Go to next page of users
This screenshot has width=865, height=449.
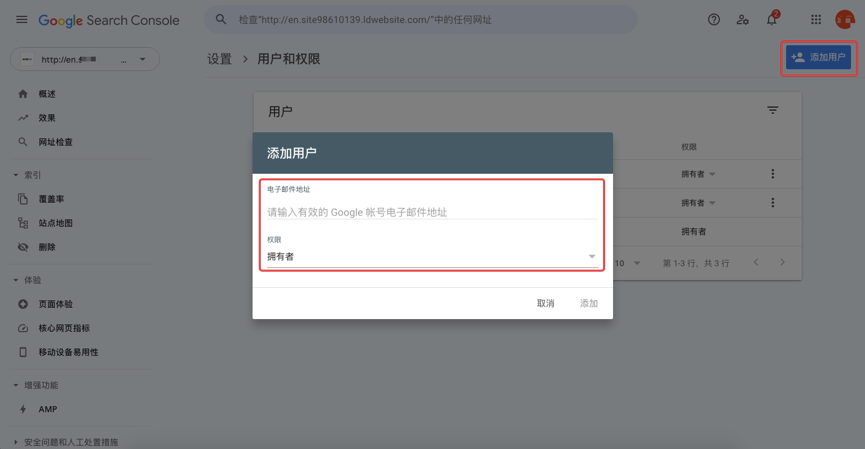[782, 263]
